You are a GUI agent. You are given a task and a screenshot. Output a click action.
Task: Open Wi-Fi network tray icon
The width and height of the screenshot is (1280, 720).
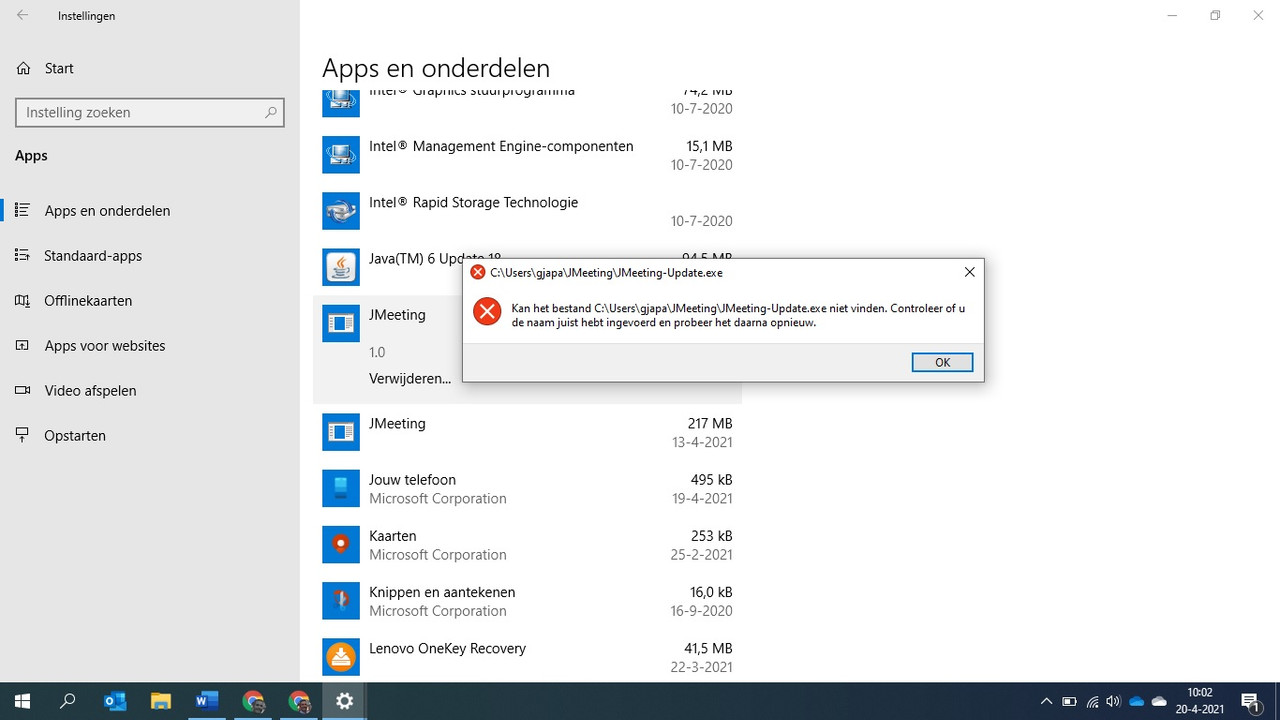coord(1092,702)
